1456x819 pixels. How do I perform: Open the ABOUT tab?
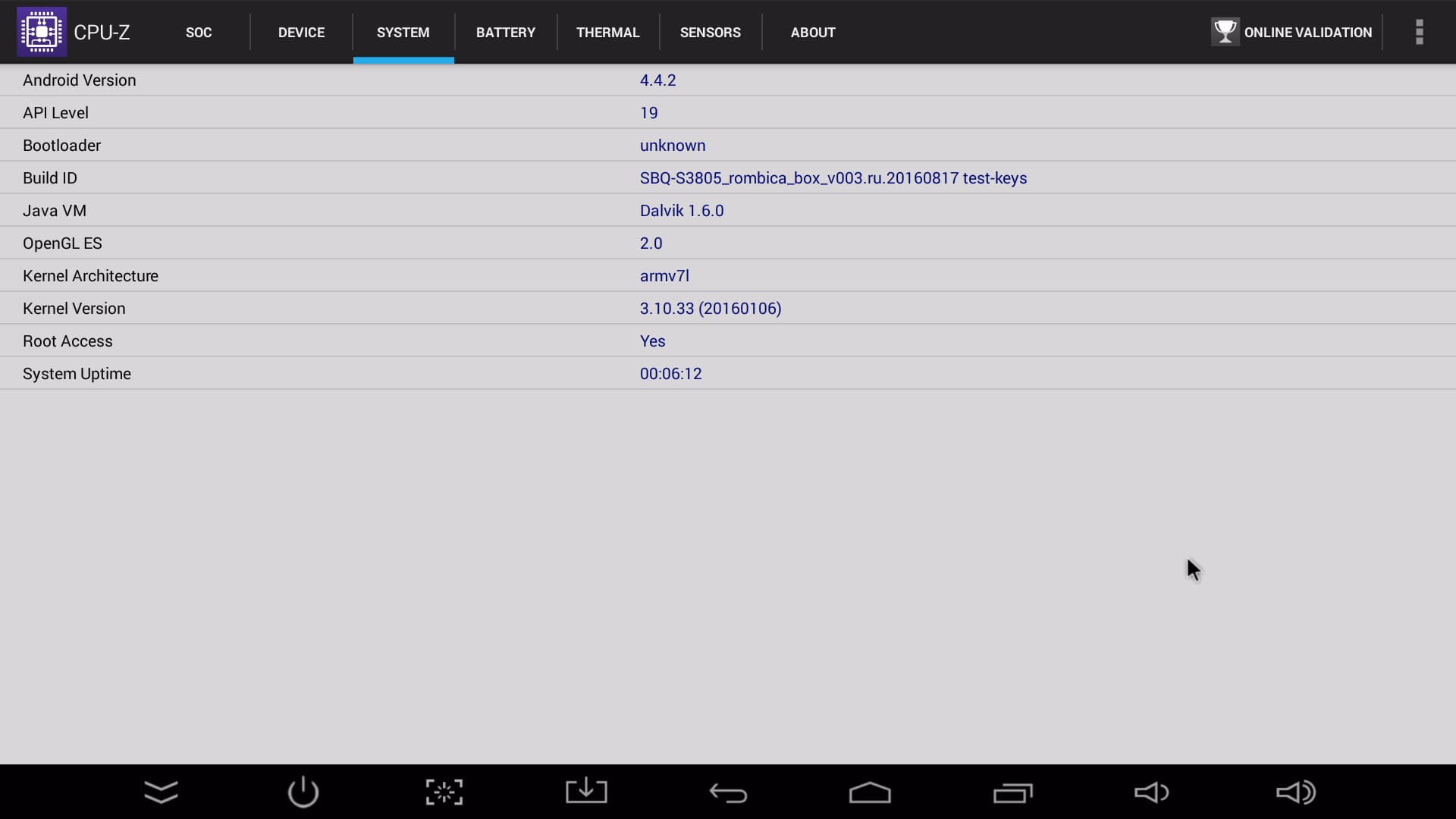tap(813, 33)
